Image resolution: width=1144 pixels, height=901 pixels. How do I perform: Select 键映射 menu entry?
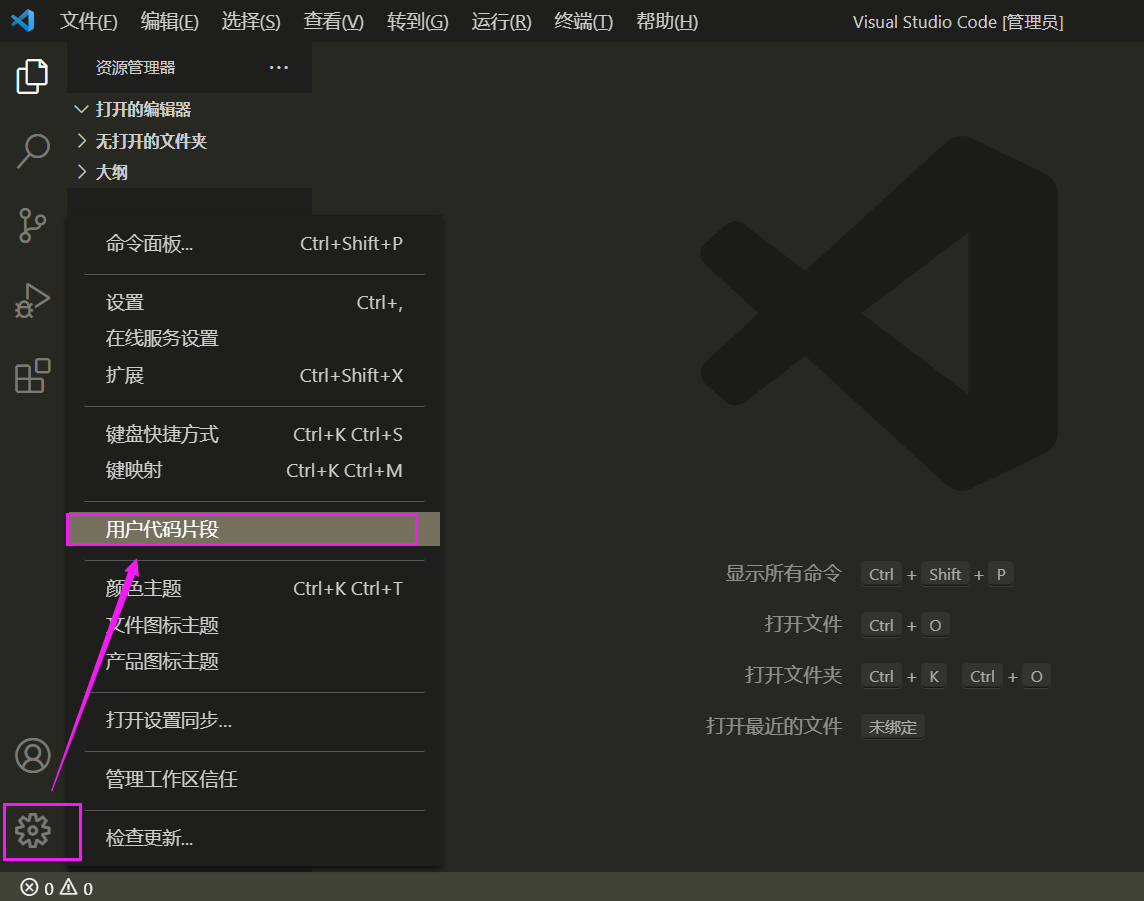pyautogui.click(x=254, y=471)
